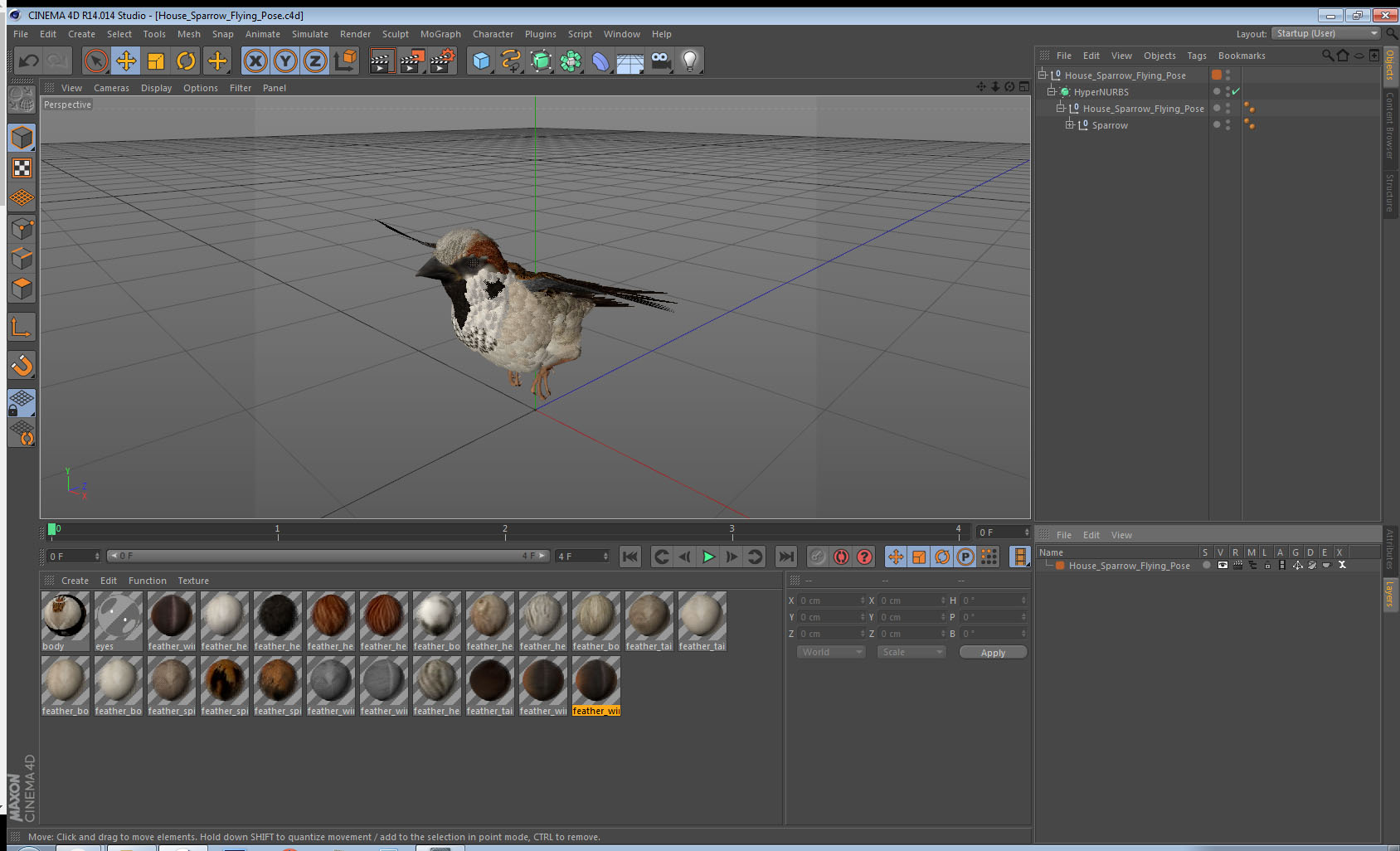
Task: Toggle Z axis lock
Action: pos(315,61)
